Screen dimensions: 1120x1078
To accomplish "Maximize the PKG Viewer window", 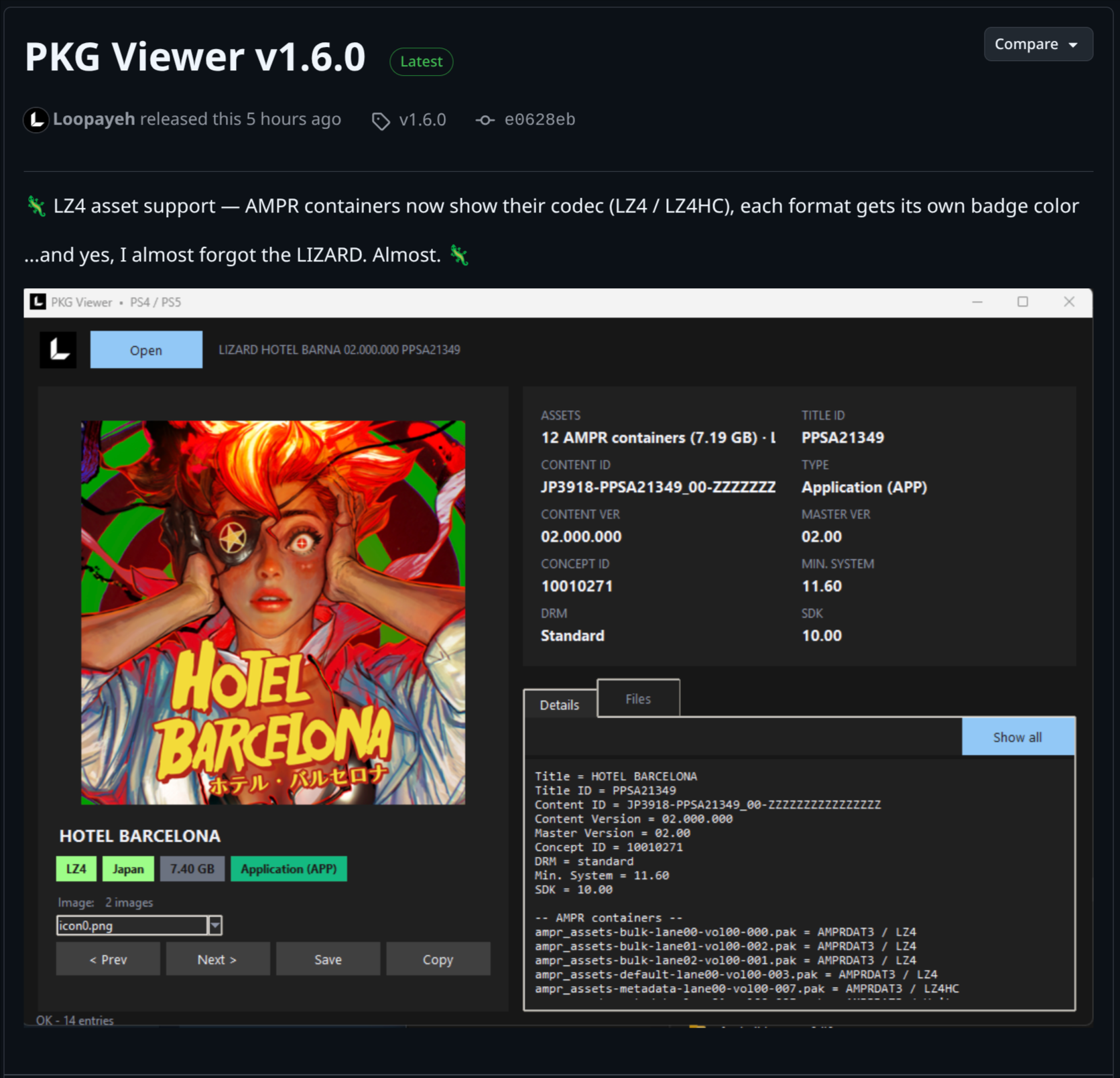I will 1023,302.
